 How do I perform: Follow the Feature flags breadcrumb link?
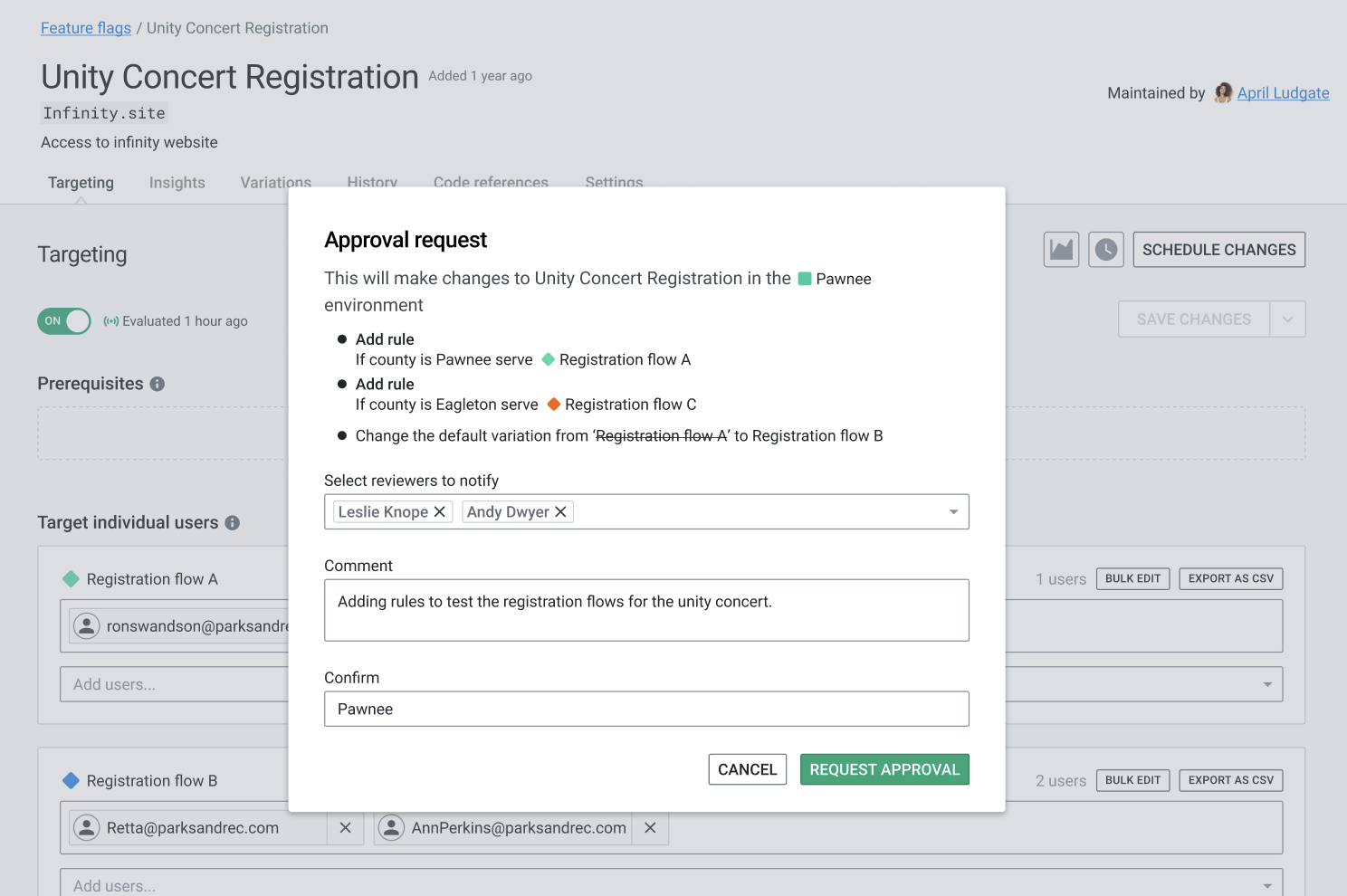85,28
